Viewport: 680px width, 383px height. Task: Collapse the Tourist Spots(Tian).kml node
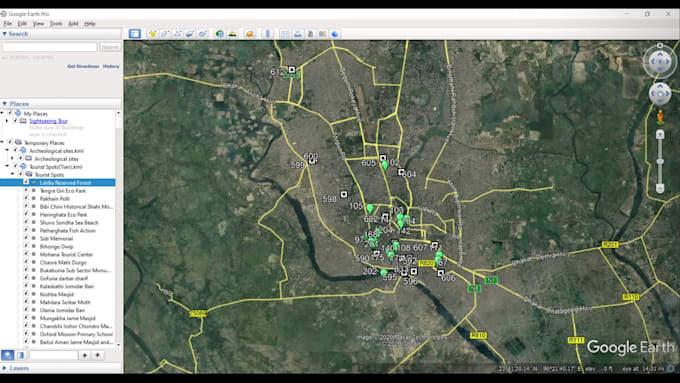coord(7,167)
